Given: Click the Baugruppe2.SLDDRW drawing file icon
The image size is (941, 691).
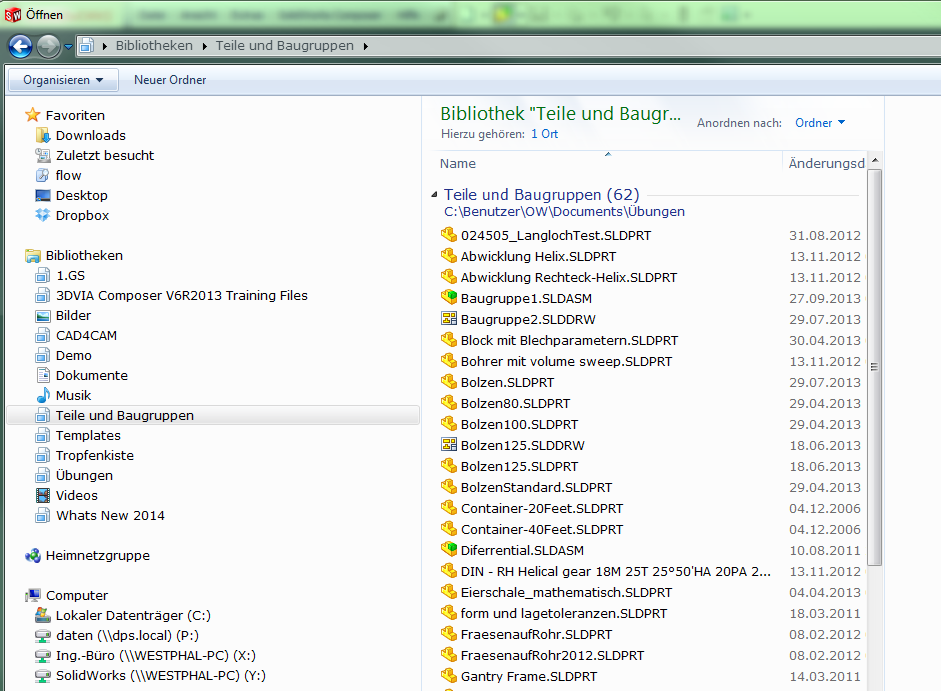Looking at the screenshot, I should pos(449,319).
